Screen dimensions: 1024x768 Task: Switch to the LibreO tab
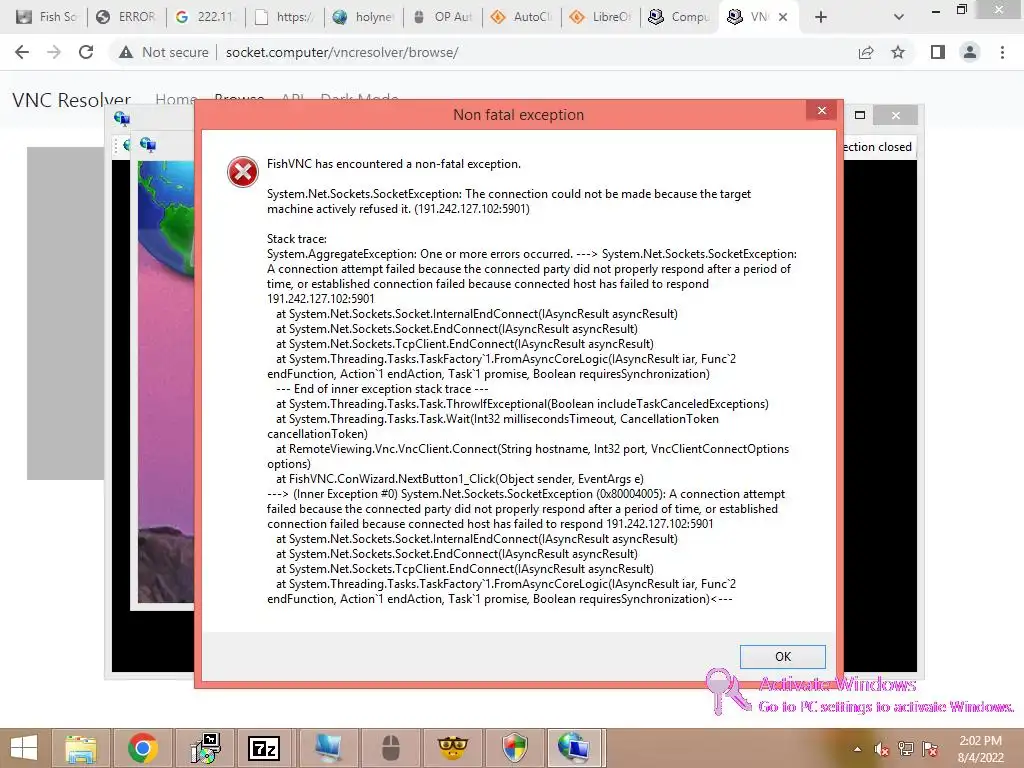click(x=601, y=17)
